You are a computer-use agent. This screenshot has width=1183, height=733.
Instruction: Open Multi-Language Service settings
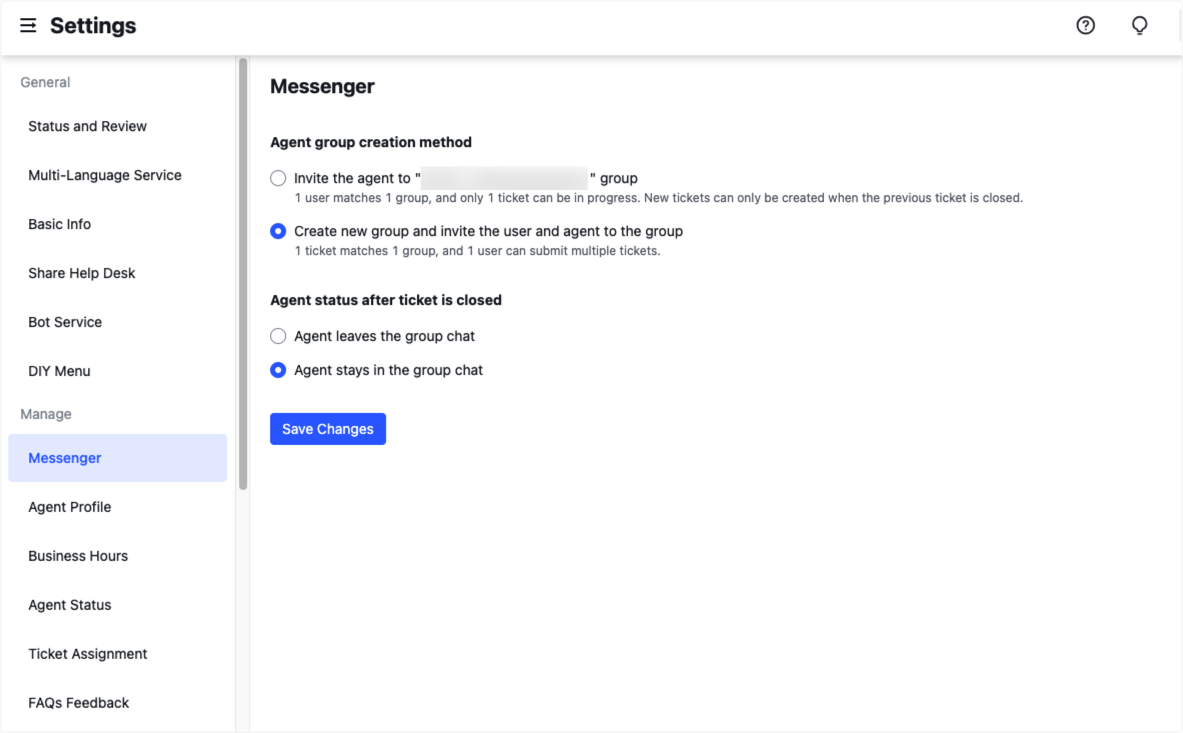pos(104,175)
